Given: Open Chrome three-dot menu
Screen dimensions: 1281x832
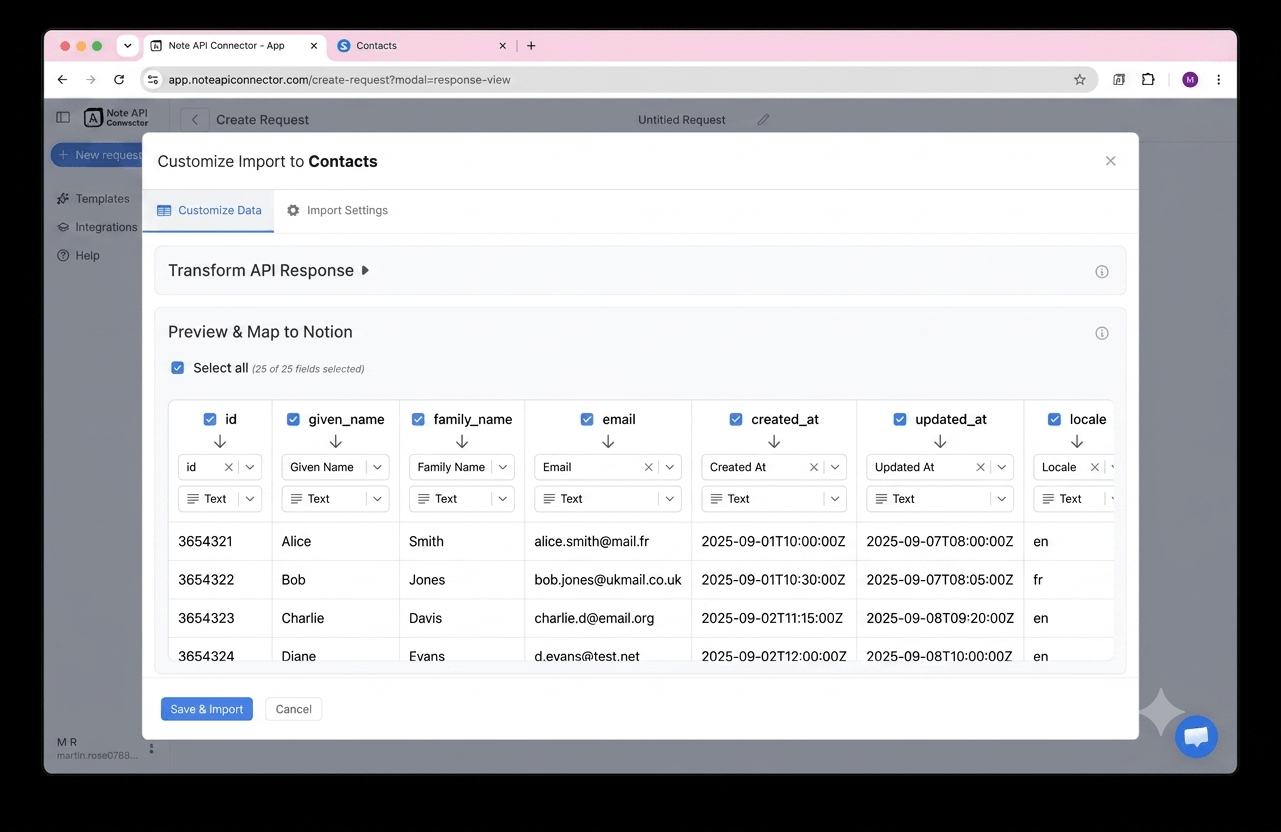Looking at the screenshot, I should tap(1218, 80).
